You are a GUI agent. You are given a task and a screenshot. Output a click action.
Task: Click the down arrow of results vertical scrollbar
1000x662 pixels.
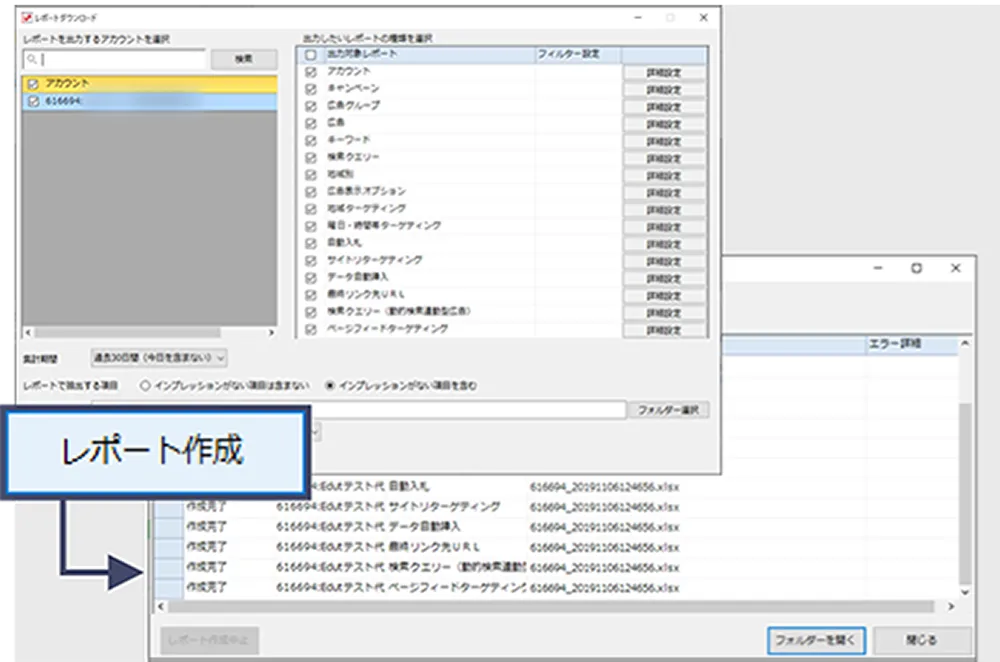[x=964, y=593]
